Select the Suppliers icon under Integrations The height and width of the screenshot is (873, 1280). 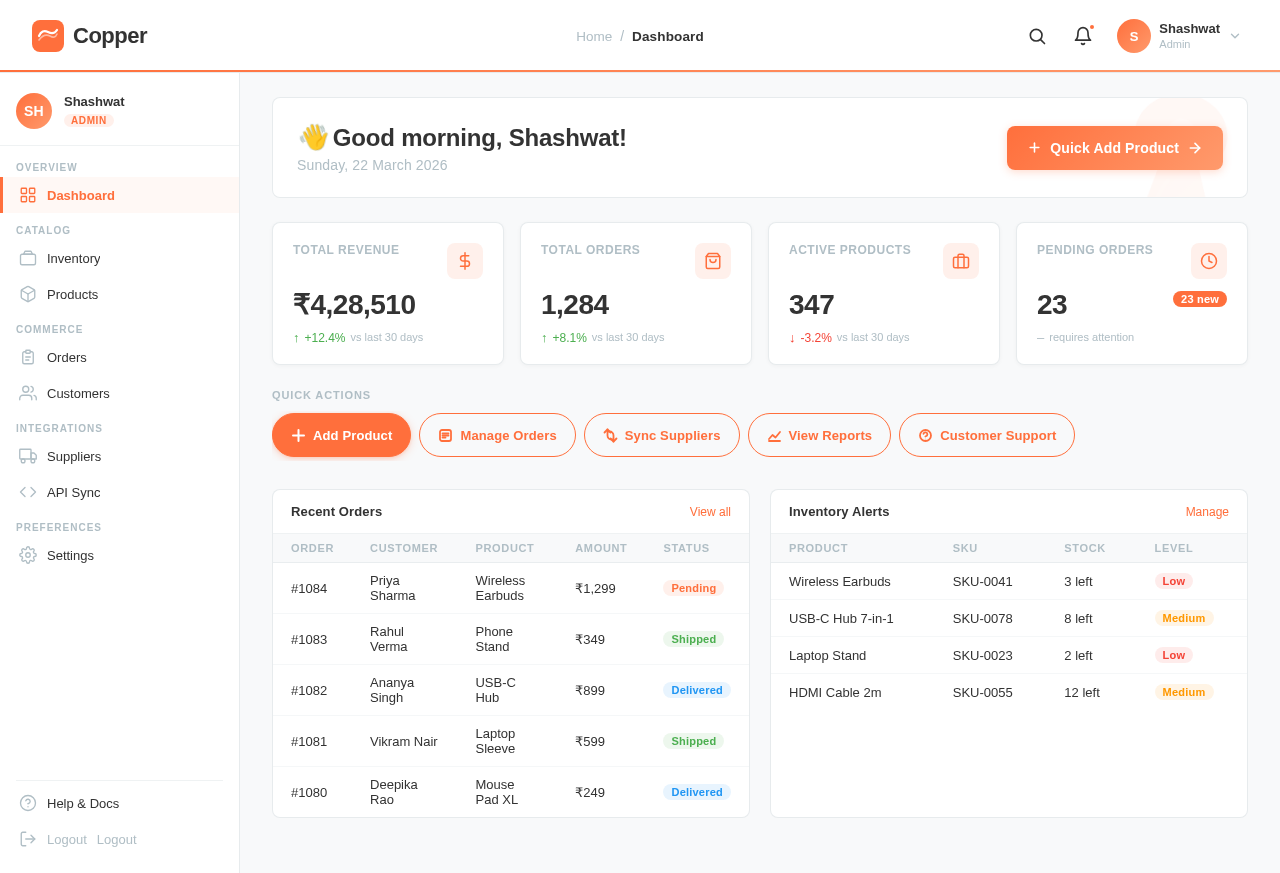[x=26, y=456]
